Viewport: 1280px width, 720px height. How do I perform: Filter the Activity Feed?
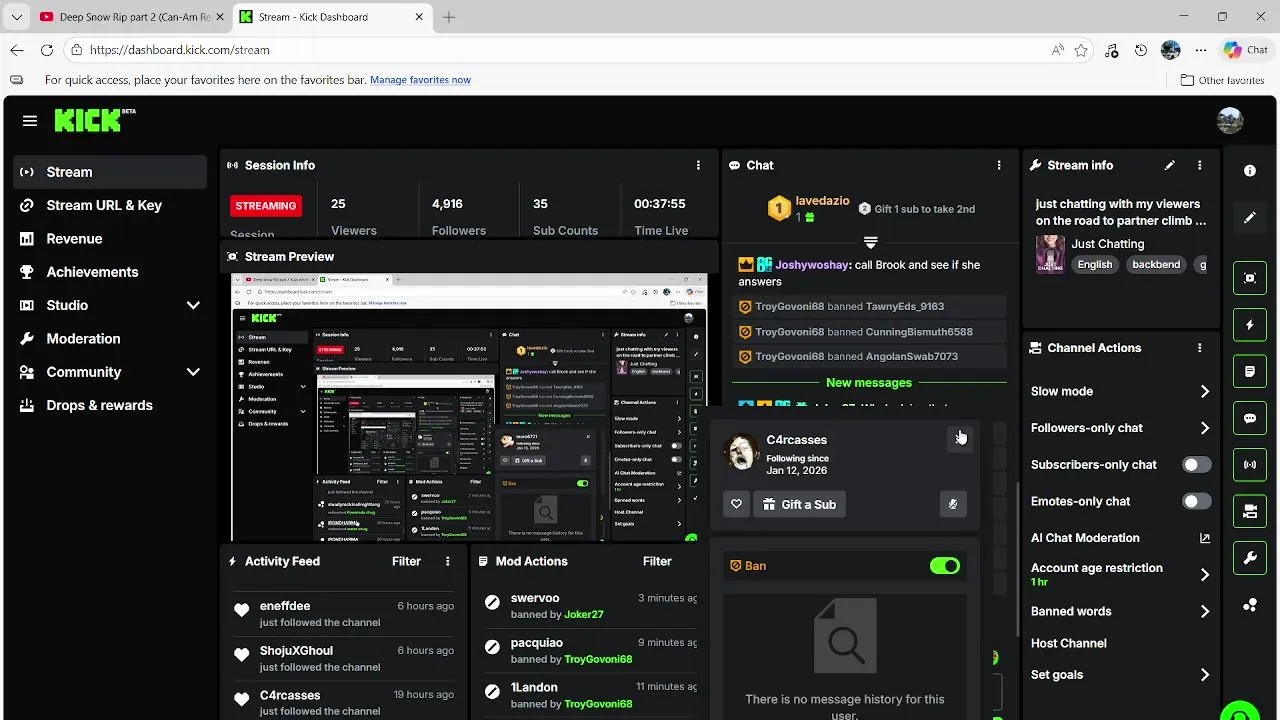point(406,561)
